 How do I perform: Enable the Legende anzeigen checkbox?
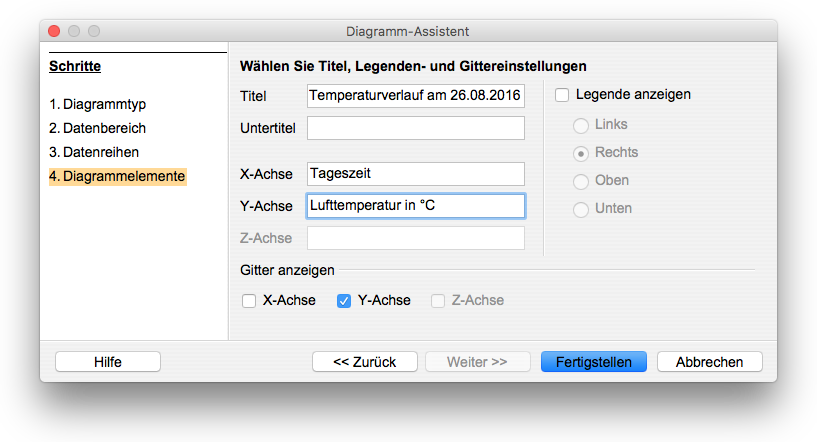point(562,95)
